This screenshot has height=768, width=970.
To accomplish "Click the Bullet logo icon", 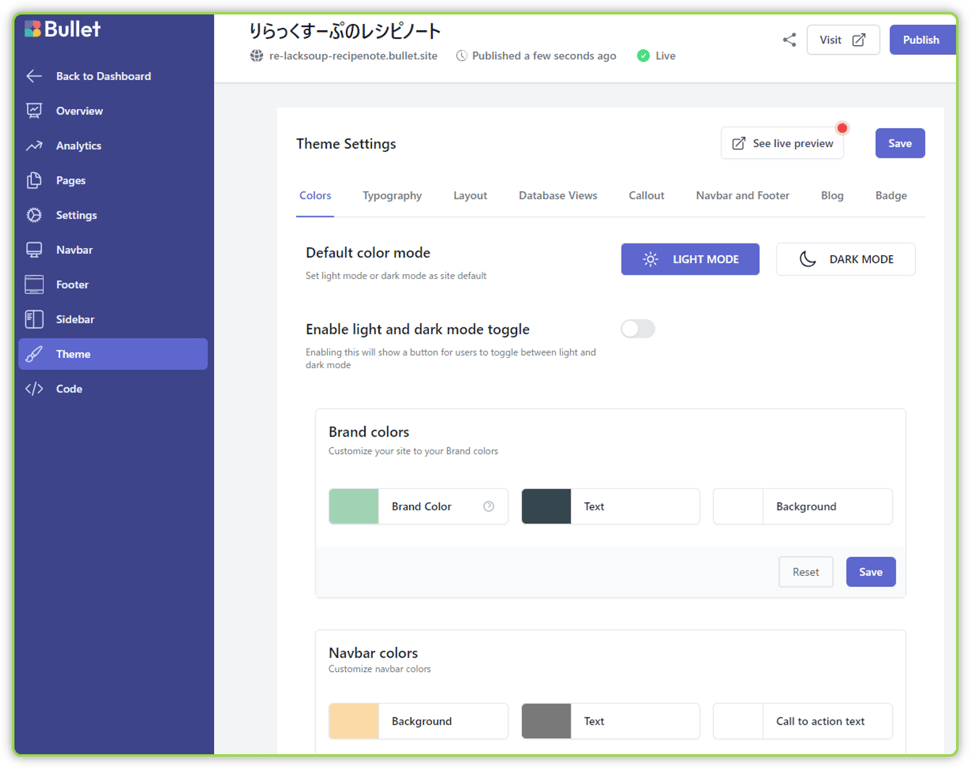I will coord(33,28).
